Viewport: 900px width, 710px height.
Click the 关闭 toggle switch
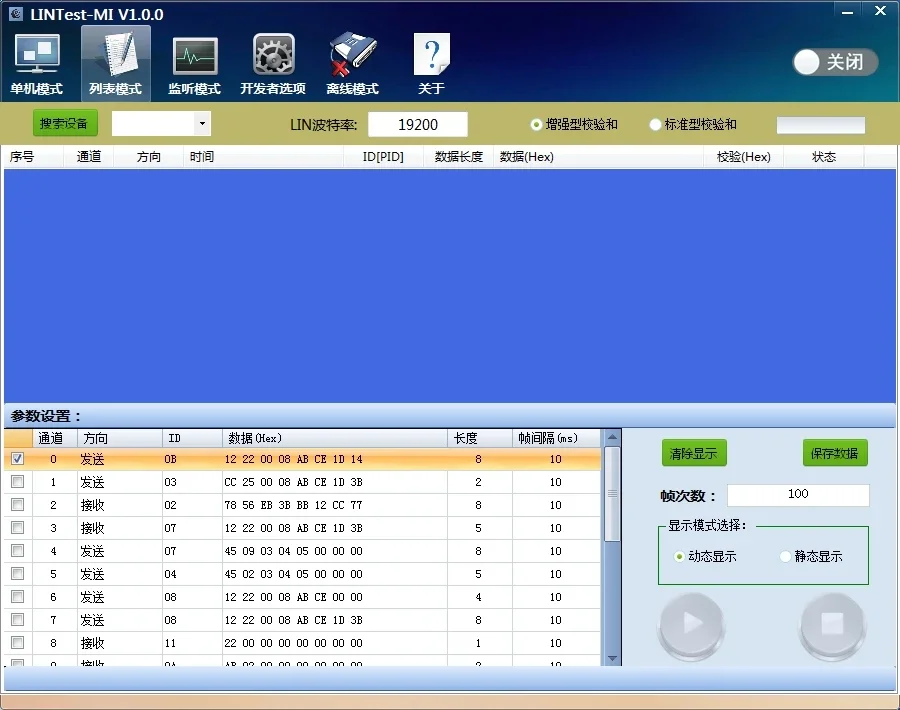(834, 62)
